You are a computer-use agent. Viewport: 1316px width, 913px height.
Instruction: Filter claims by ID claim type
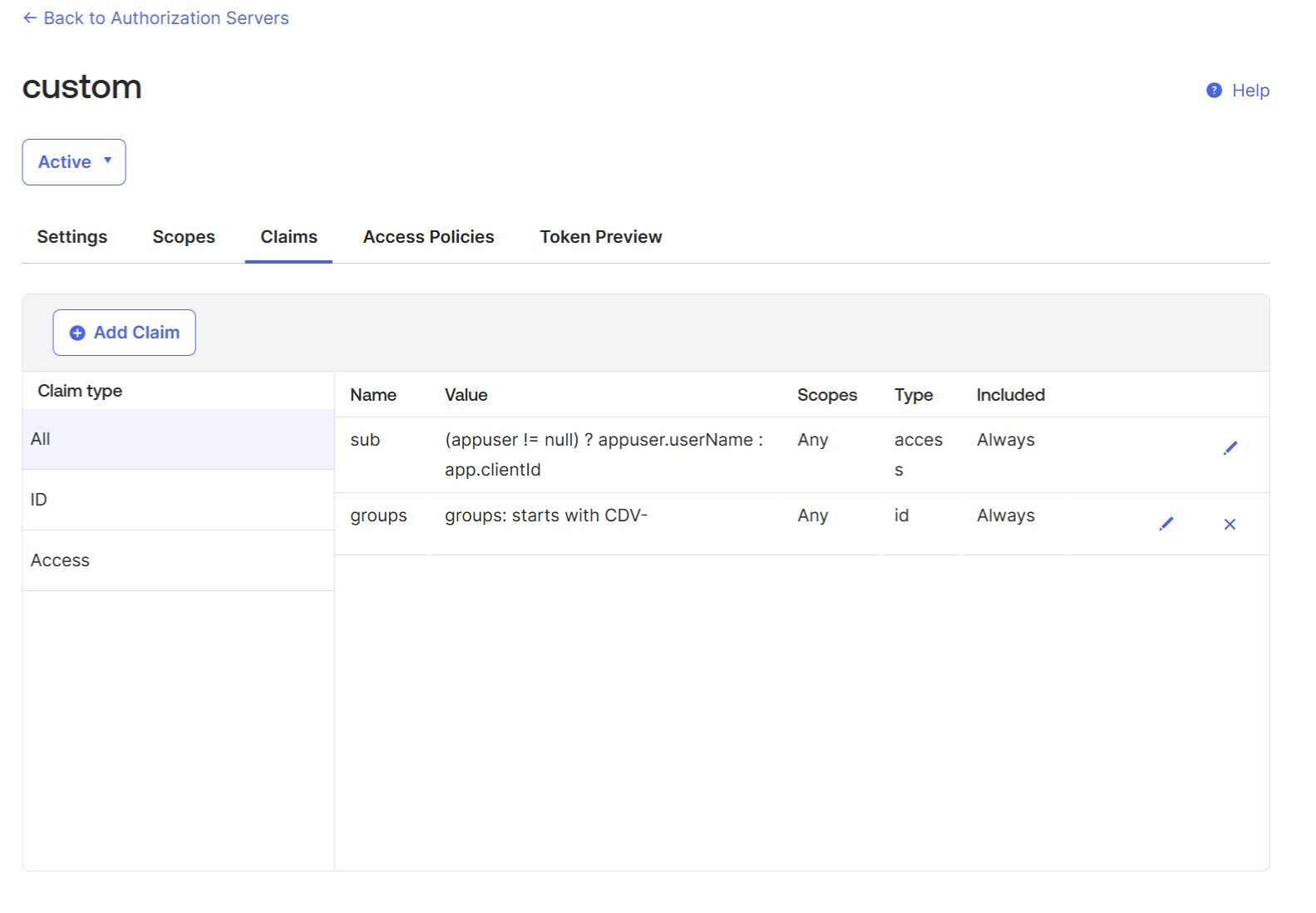[39, 500]
